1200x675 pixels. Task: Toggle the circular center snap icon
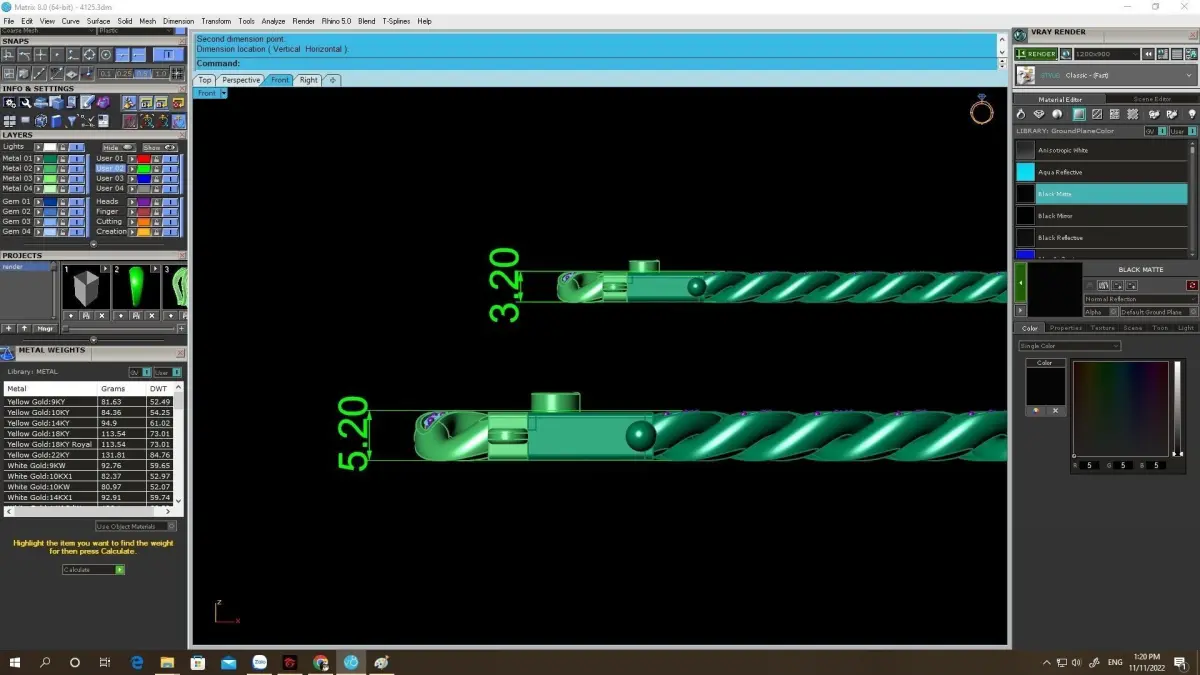[105, 55]
